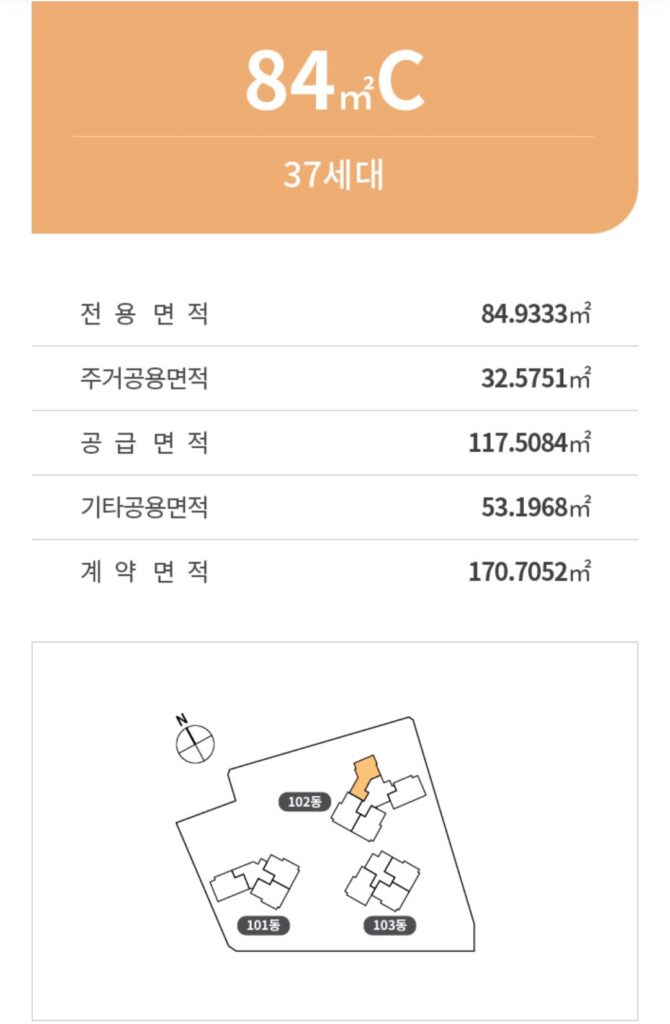The width and height of the screenshot is (670, 1024).
Task: Click the 170.7052㎡ contract area value
Action: point(530,571)
